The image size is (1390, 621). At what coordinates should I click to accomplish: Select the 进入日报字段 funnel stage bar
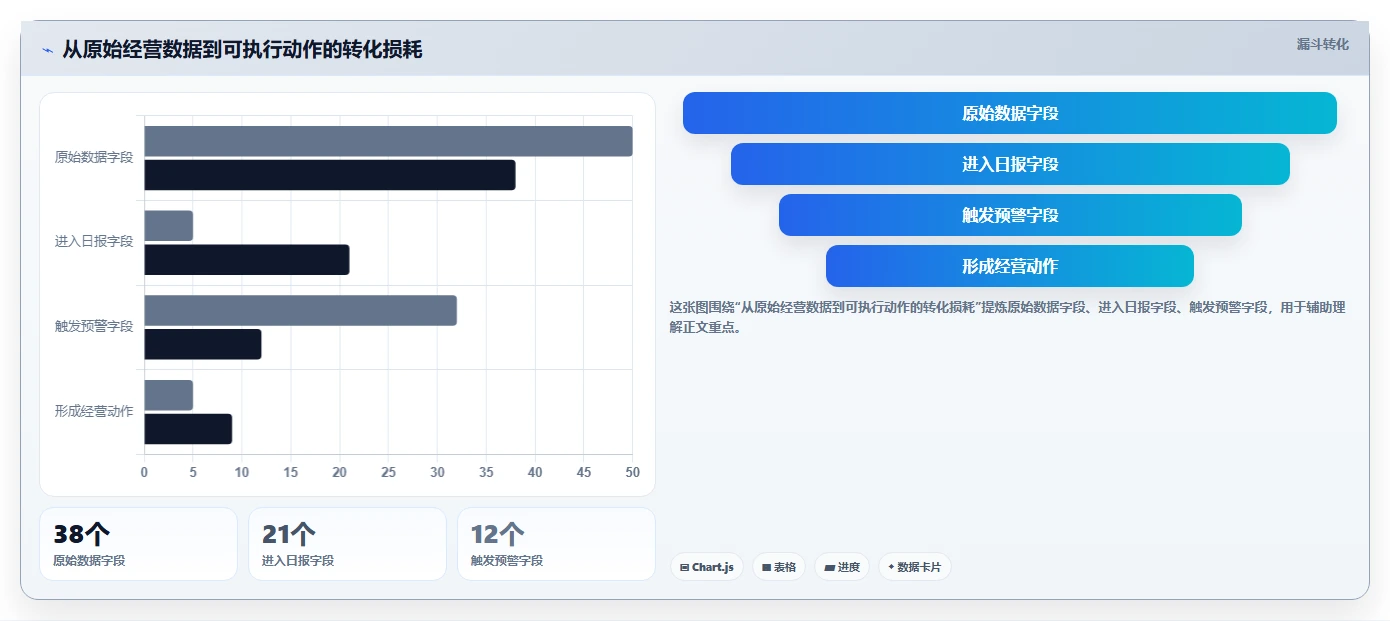point(1010,164)
